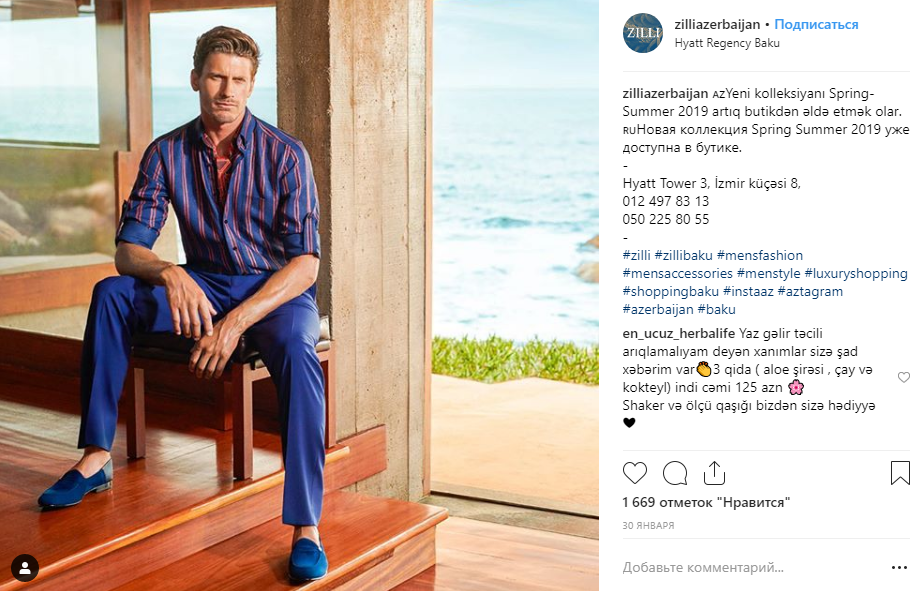Viewport: 922px width, 591px height.
Task: Like the post with the heart icon
Action: 634,473
